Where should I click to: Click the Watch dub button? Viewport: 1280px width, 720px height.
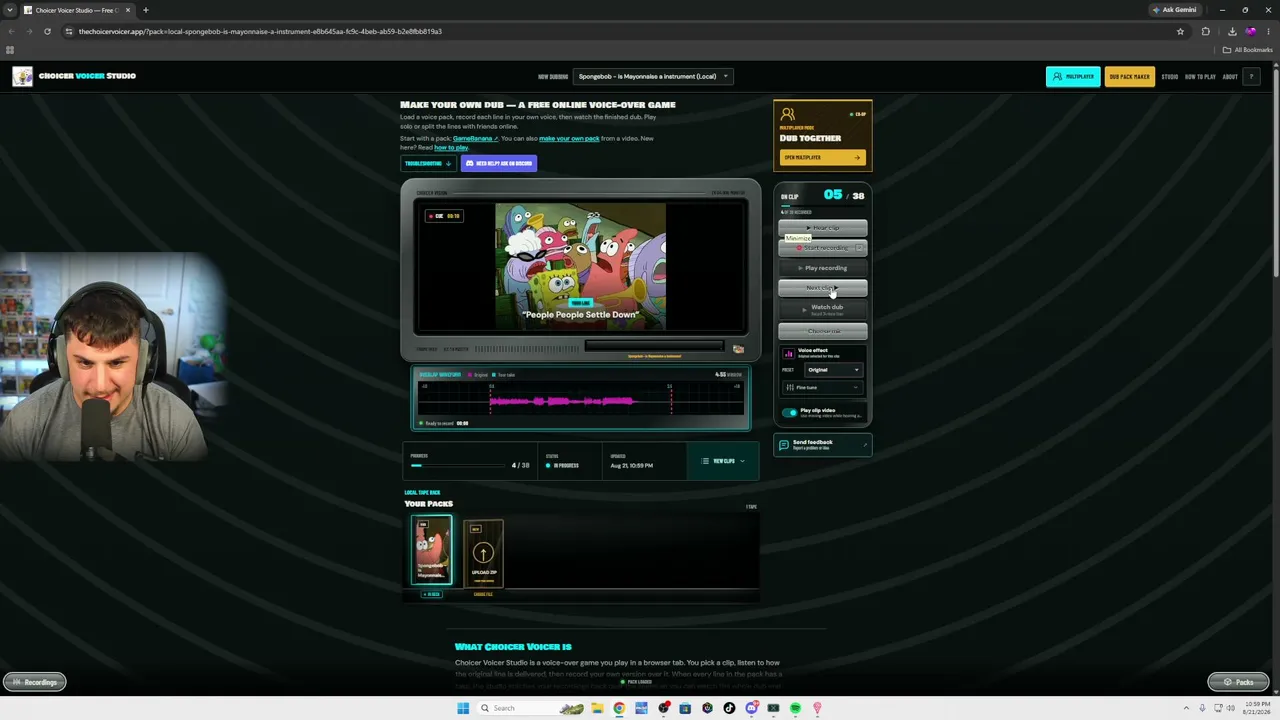[x=822, y=309]
